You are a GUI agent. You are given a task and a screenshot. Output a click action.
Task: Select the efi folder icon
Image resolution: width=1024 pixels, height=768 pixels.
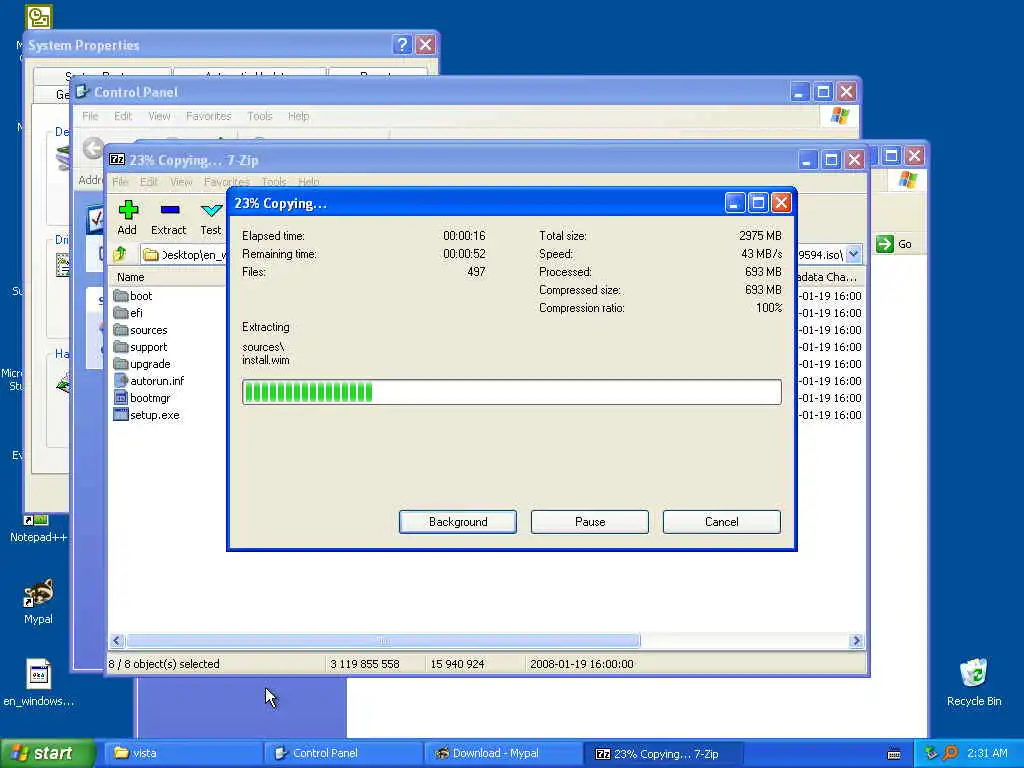coord(121,313)
